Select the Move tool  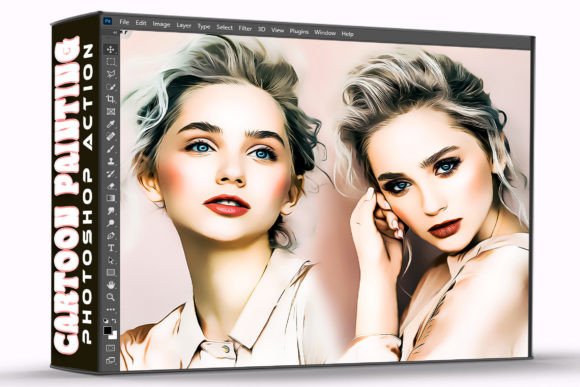click(110, 49)
